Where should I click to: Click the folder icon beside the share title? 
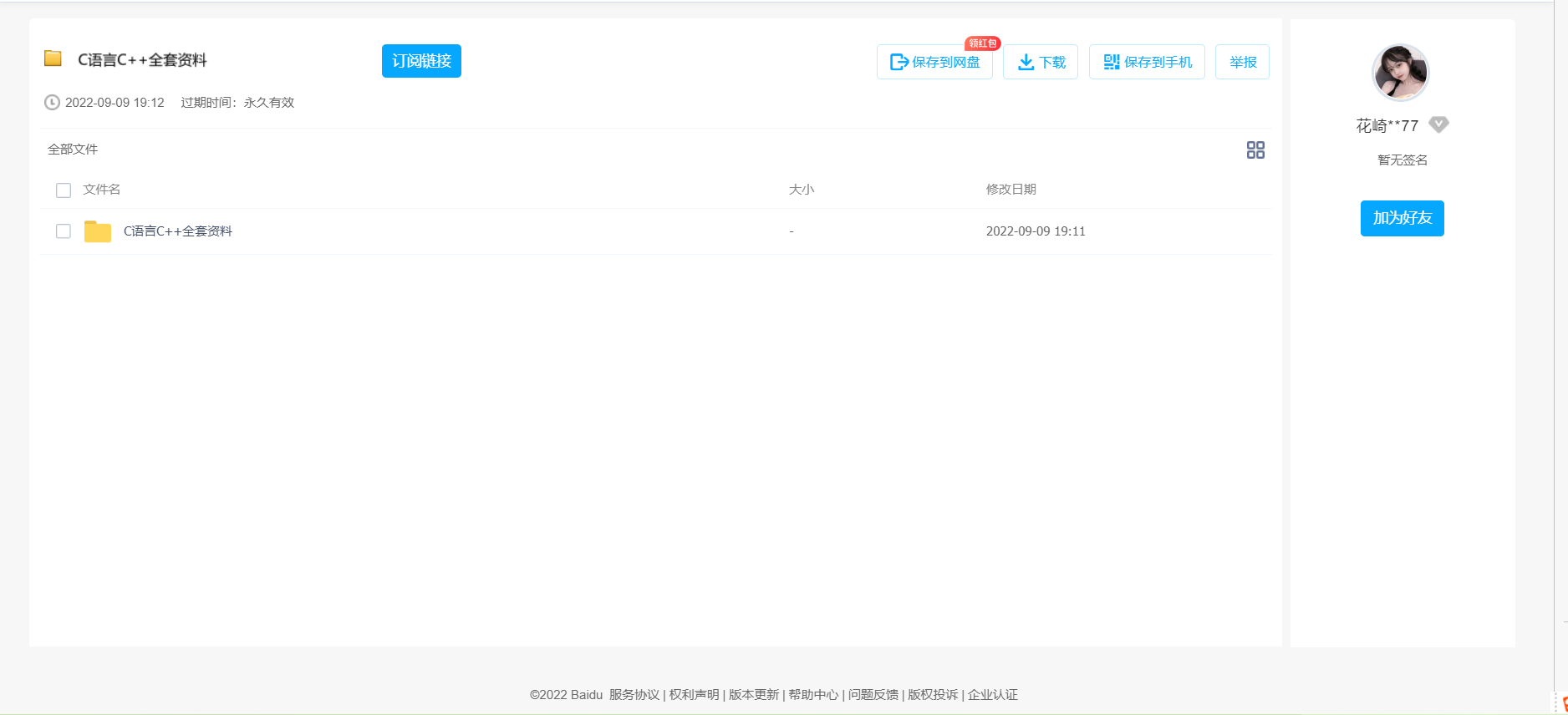pos(53,58)
